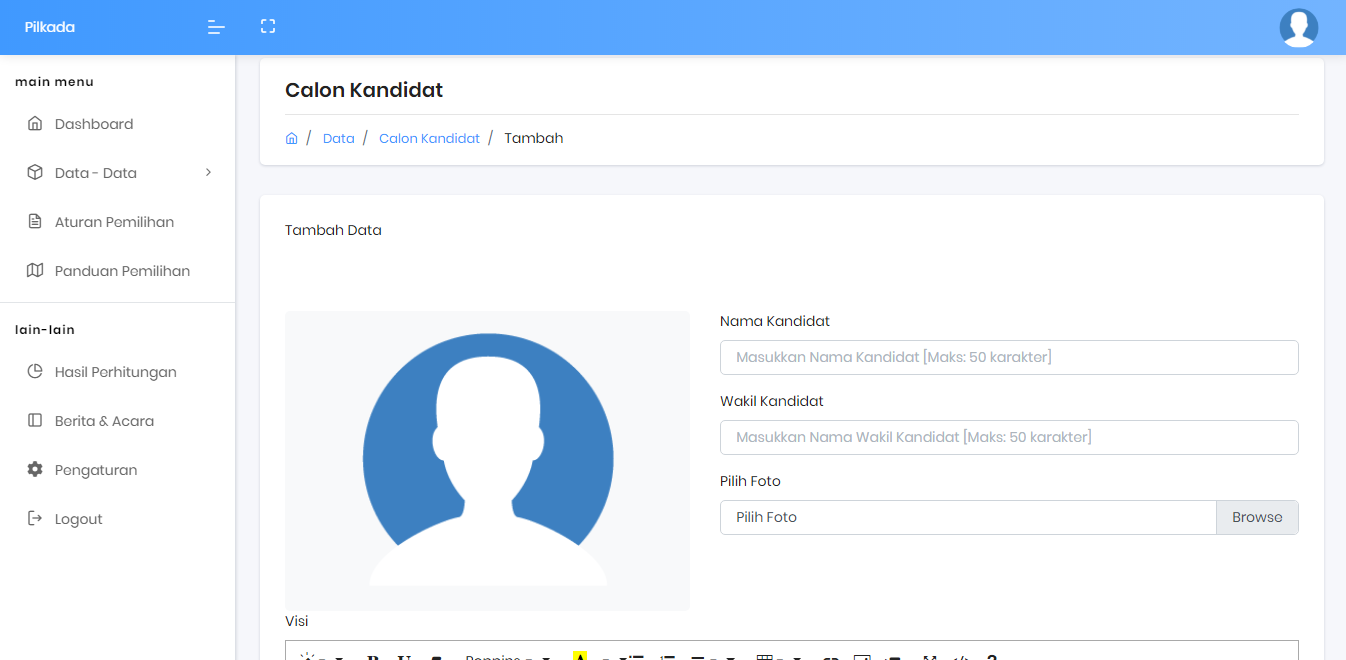The width and height of the screenshot is (1346, 660).
Task: Open the Hasil Perhitungan chart icon
Action: click(x=35, y=372)
